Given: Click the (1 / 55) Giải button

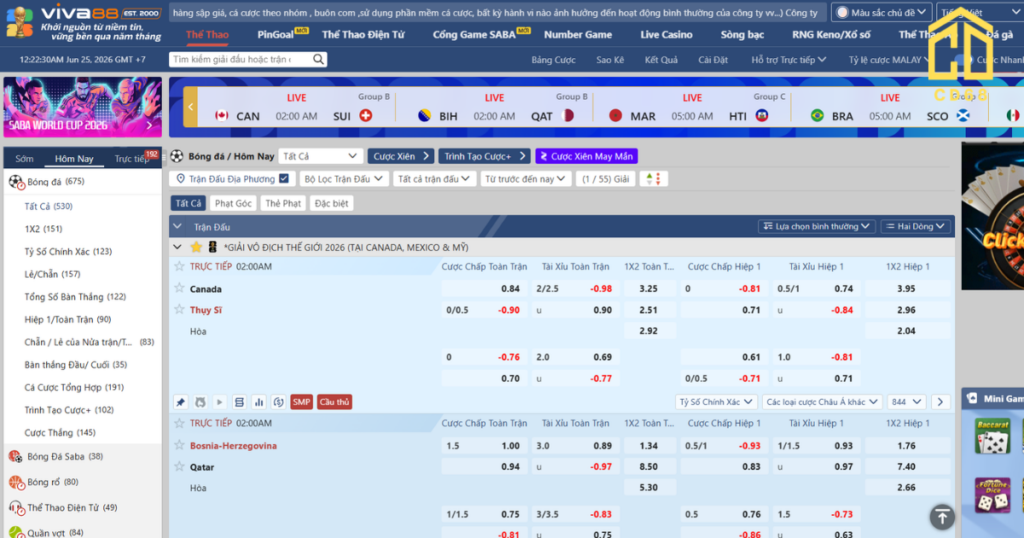Looking at the screenshot, I should click(605, 179).
